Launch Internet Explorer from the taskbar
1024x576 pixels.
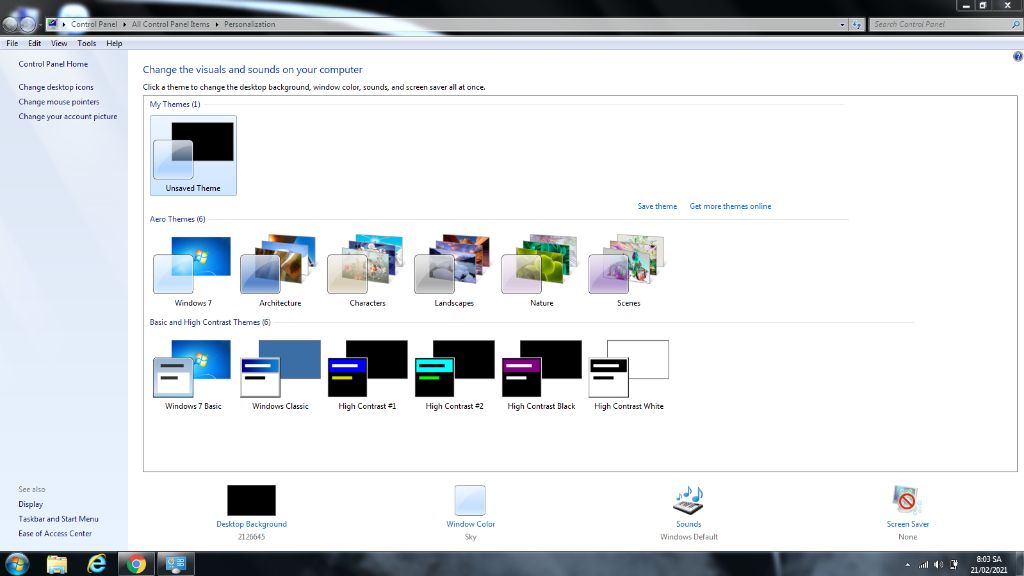pyautogui.click(x=97, y=564)
